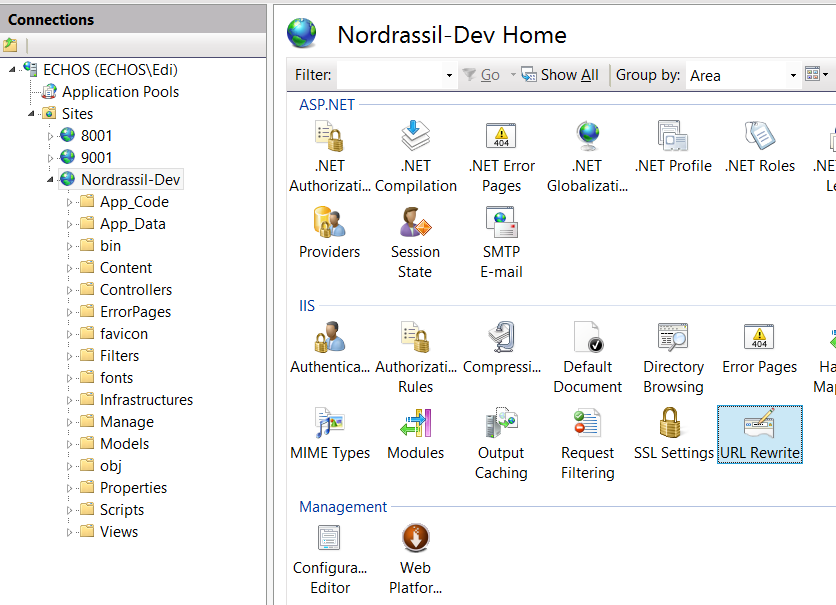The image size is (836, 605).
Task: Open the URL Rewrite feature
Action: click(x=759, y=434)
